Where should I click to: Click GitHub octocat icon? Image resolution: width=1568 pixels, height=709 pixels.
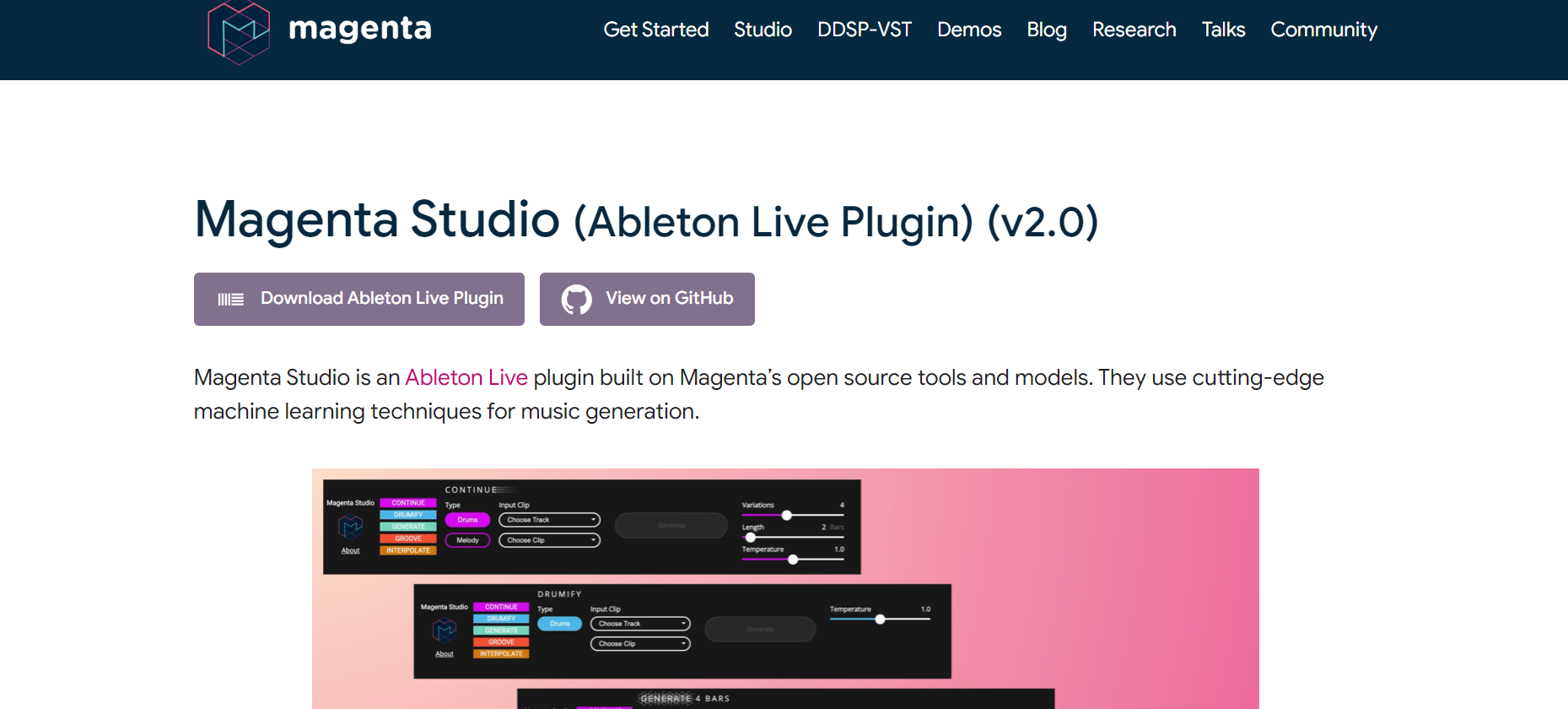tap(577, 299)
